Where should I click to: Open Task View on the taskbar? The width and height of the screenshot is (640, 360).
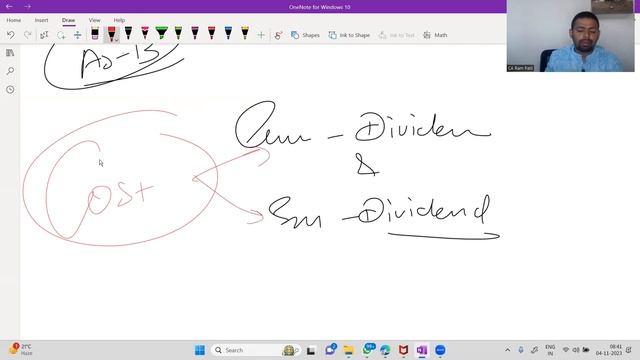(311, 350)
